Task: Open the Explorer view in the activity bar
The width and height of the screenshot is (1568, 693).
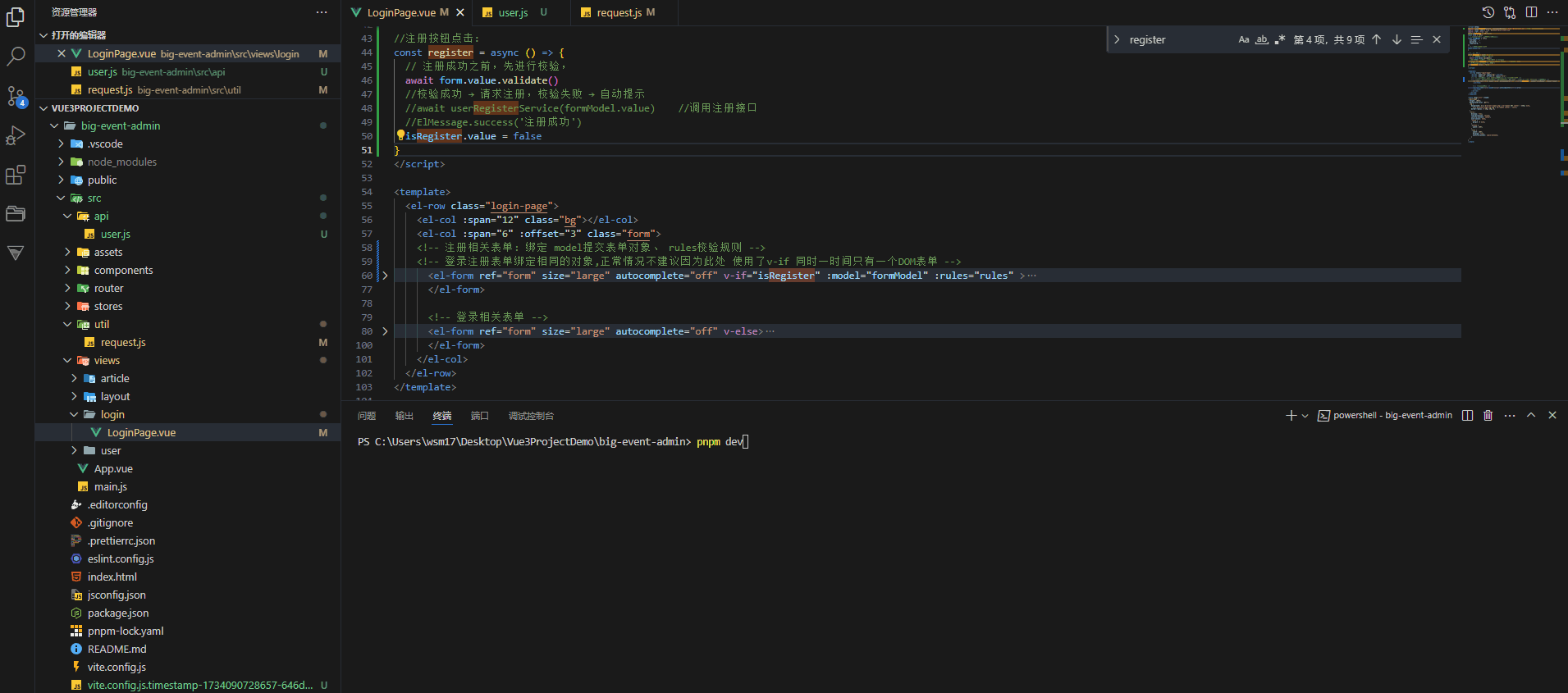Action: pyautogui.click(x=16, y=17)
